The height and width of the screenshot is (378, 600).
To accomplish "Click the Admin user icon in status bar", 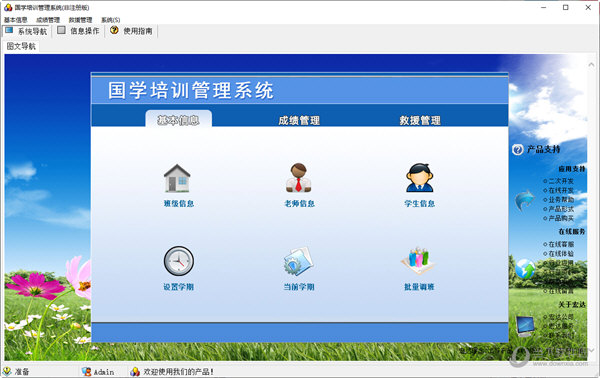I will coord(86,371).
